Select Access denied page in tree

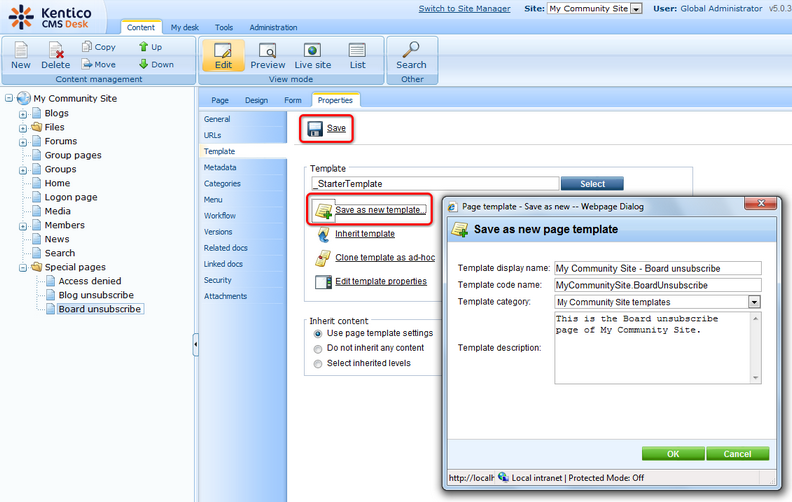click(89, 281)
